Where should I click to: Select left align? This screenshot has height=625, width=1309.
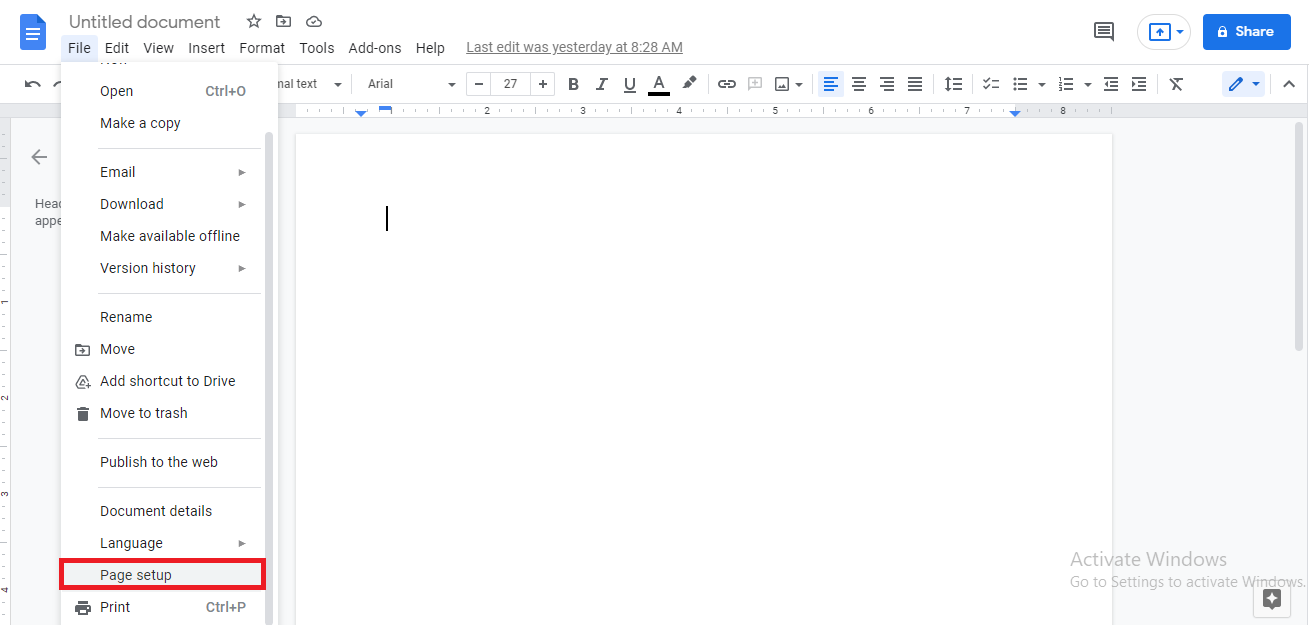[x=830, y=84]
